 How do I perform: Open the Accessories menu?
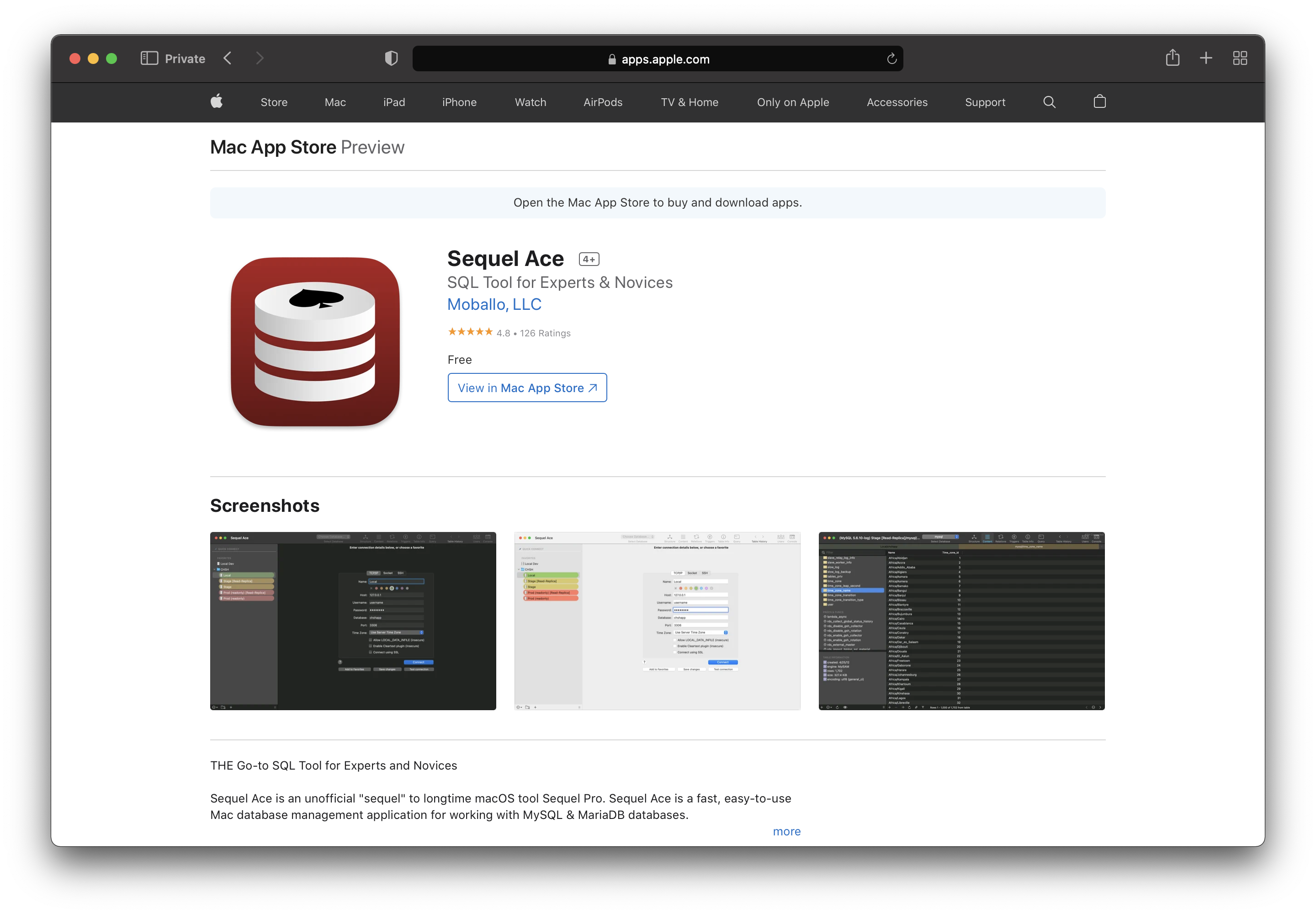tap(897, 102)
